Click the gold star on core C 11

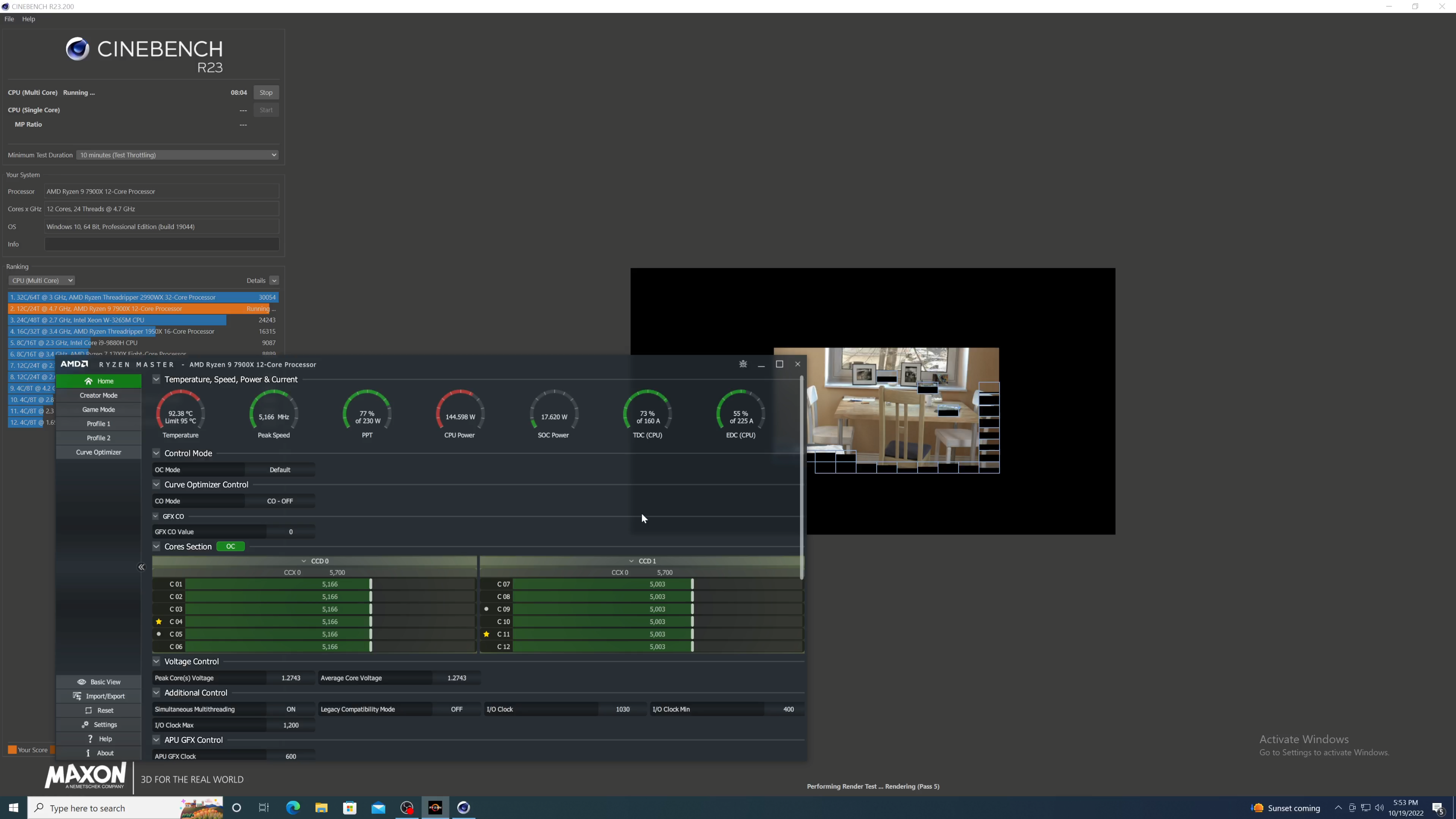tap(486, 634)
